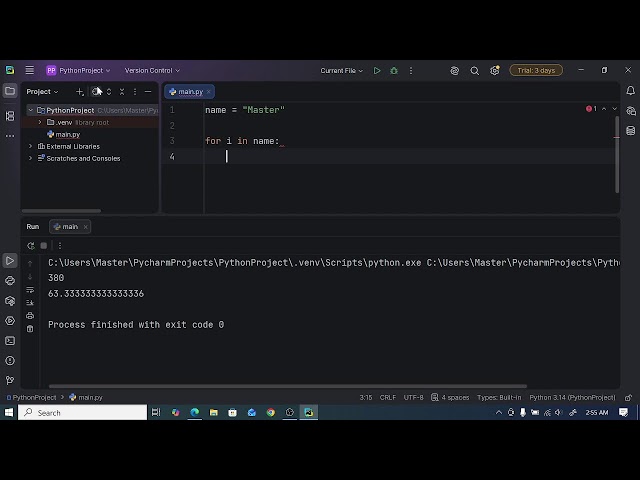The height and width of the screenshot is (480, 640).
Task: Open Problems tool window
Action: click(10, 361)
